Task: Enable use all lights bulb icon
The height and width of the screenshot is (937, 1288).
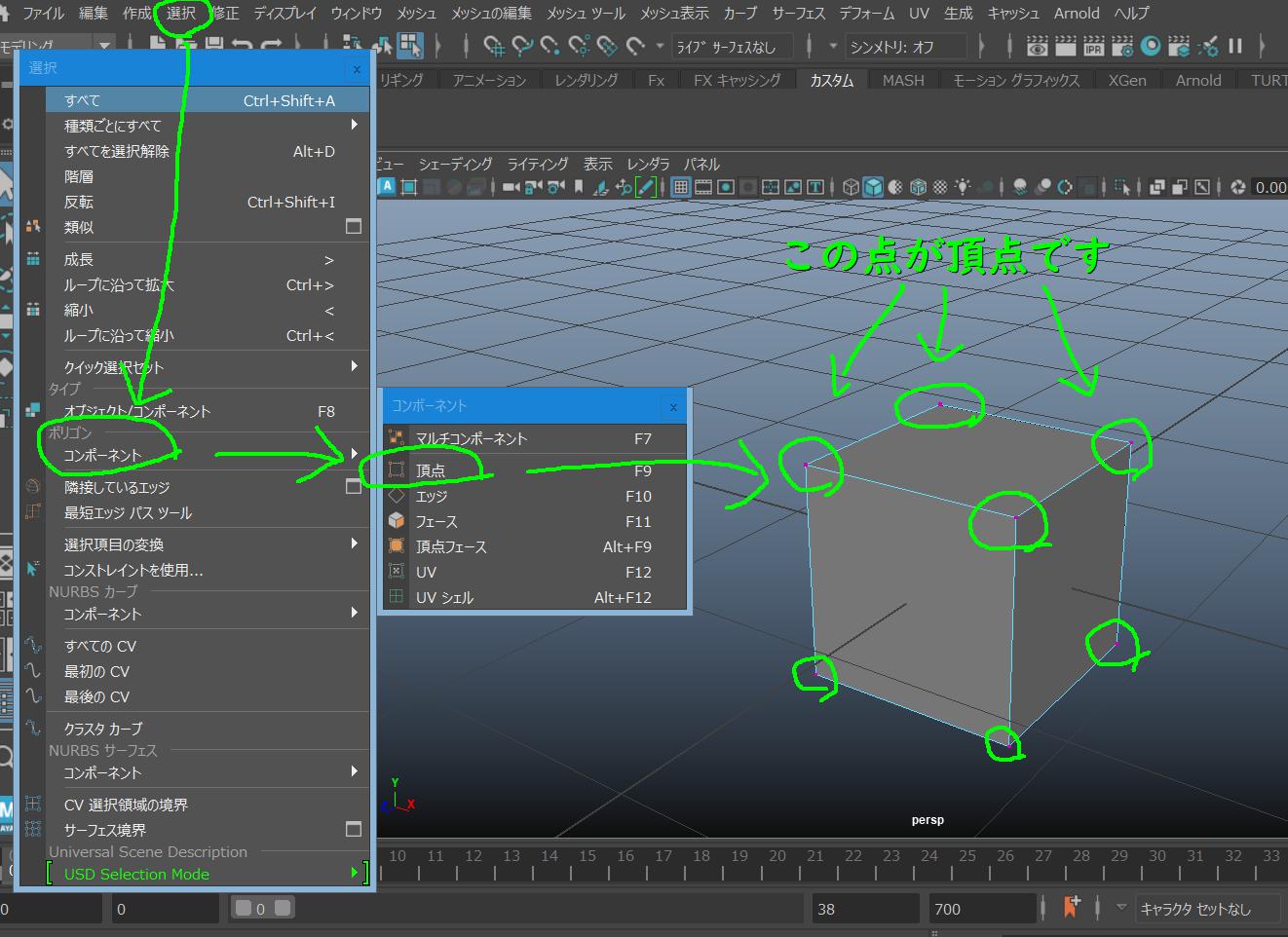Action: pyautogui.click(x=963, y=187)
